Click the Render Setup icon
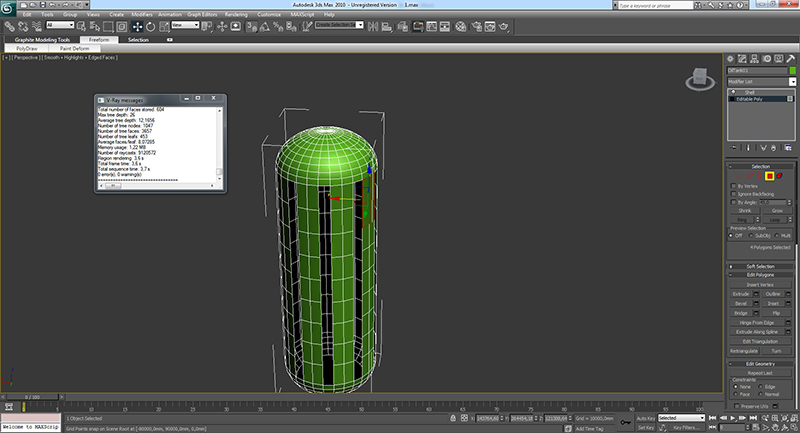800x433 pixels. tap(477, 27)
